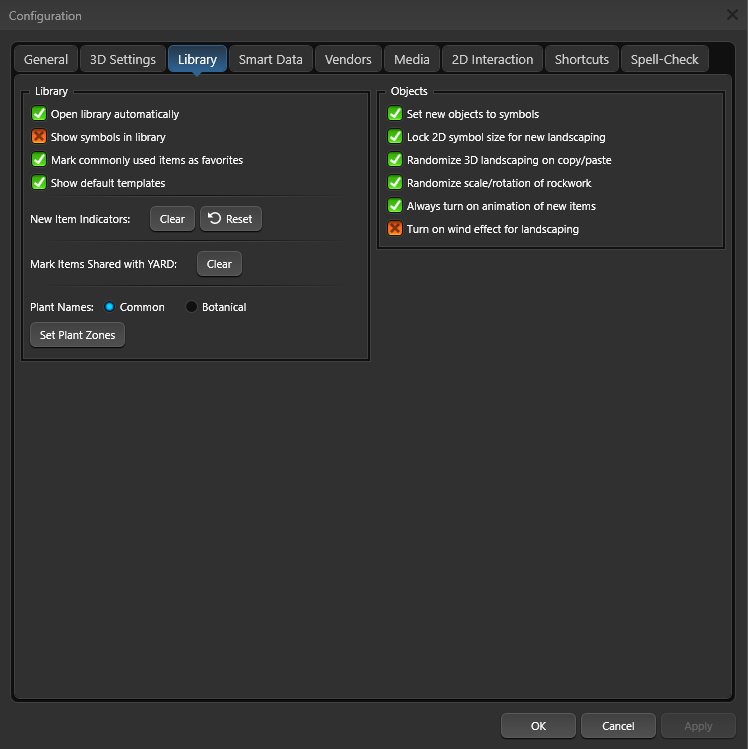
Task: Switch to 2D Interaction tab
Action: pos(492,59)
